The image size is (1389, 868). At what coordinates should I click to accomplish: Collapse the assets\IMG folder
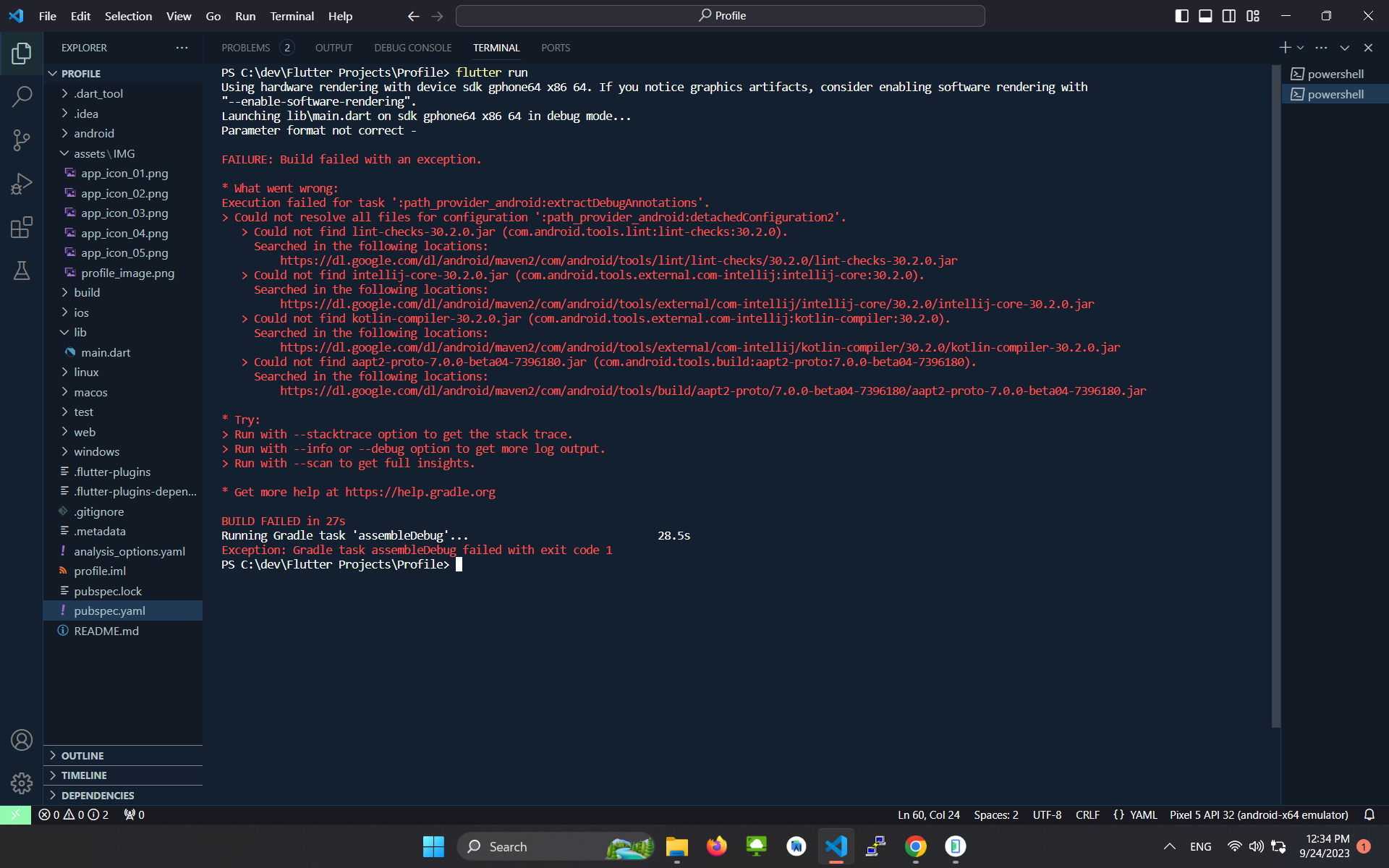(x=123, y=153)
